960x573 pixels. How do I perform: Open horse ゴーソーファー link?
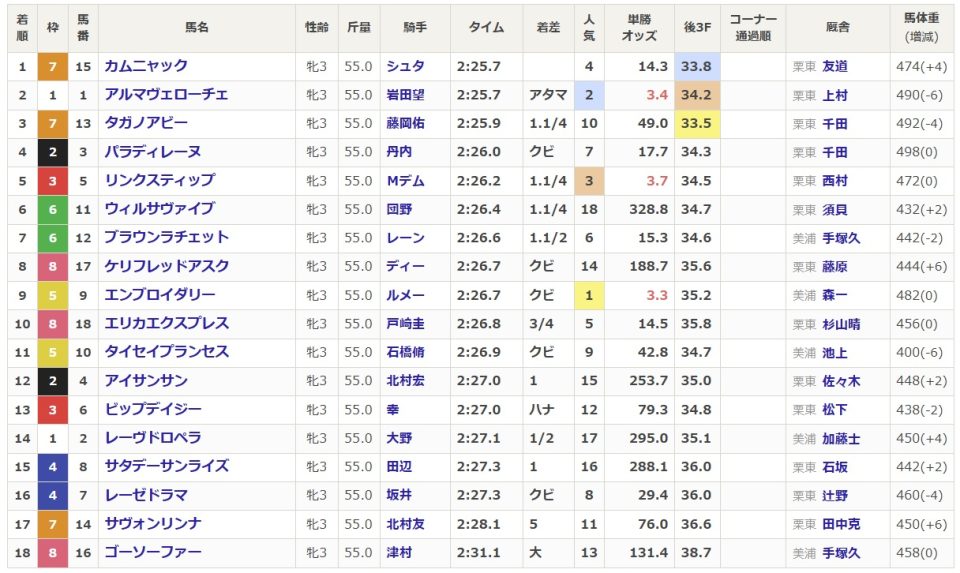click(153, 552)
